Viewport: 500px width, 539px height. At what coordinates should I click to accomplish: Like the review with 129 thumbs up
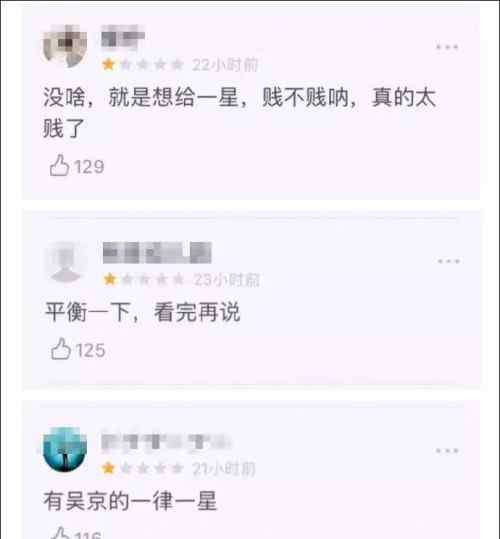(59, 165)
